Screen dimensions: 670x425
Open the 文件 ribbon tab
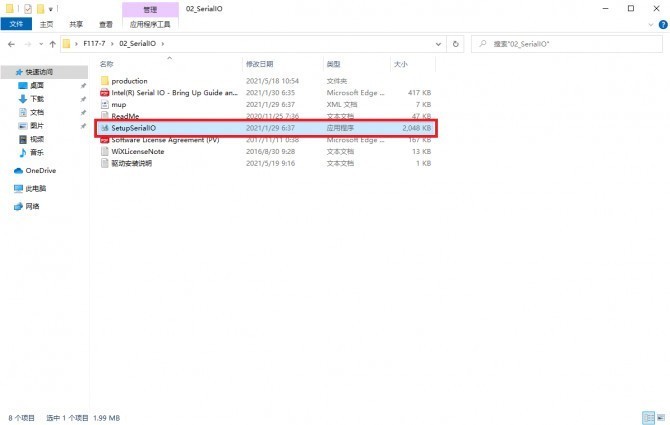click(x=16, y=24)
